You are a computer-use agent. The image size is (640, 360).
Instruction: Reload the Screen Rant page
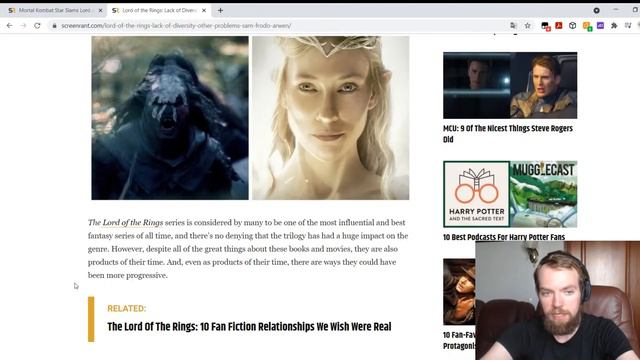tap(37, 25)
